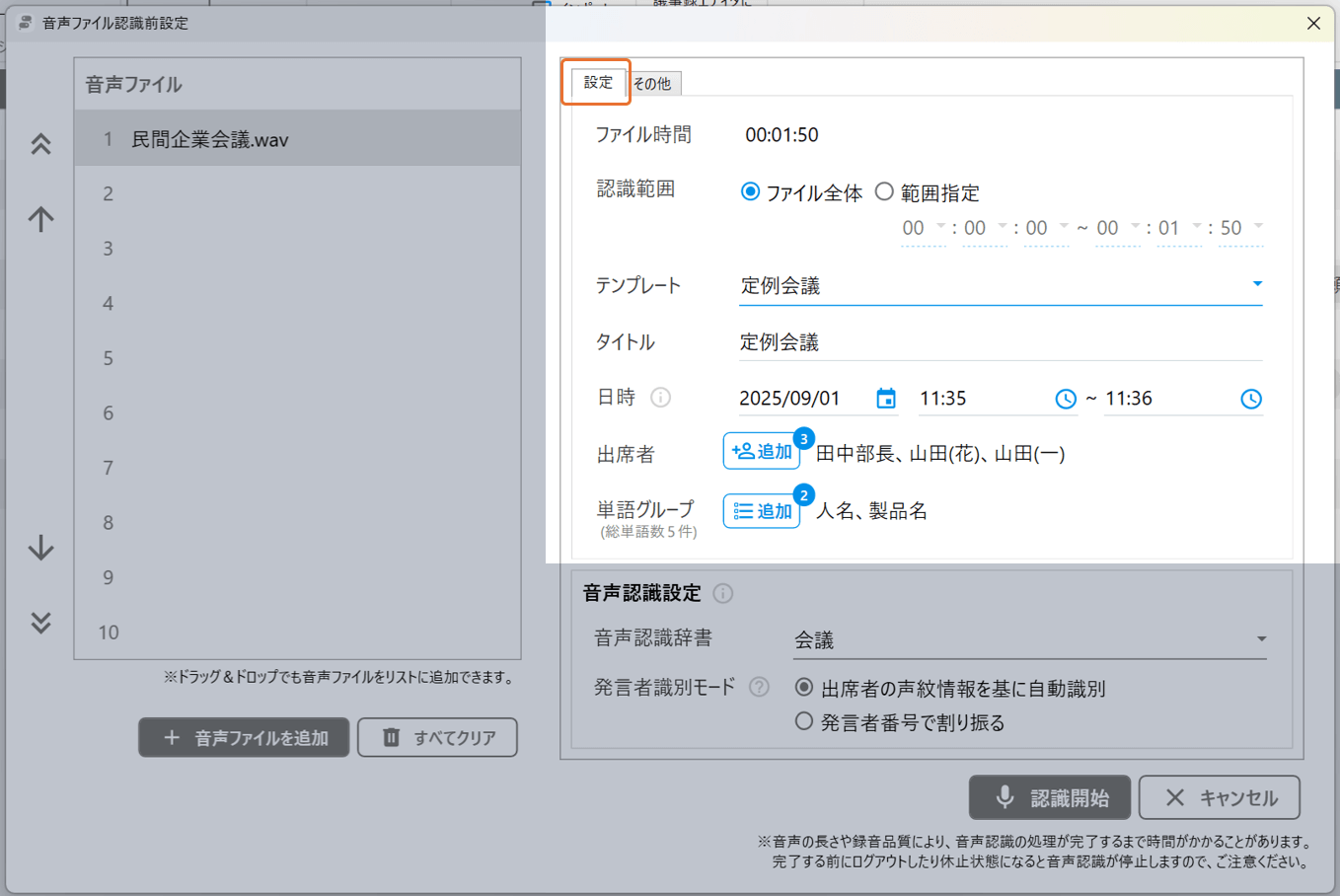Click the end time clock icon
The width and height of the screenshot is (1340, 896).
1250,399
